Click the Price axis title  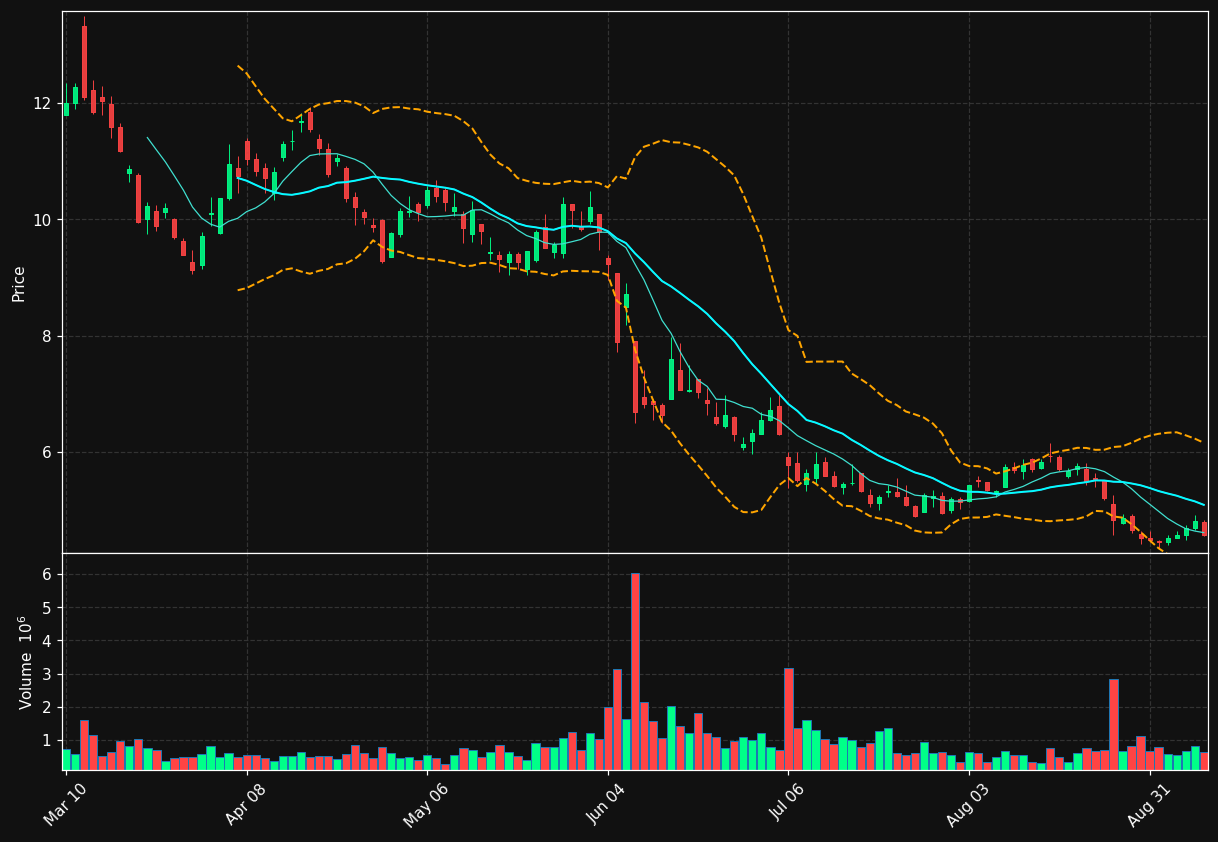click(x=19, y=283)
